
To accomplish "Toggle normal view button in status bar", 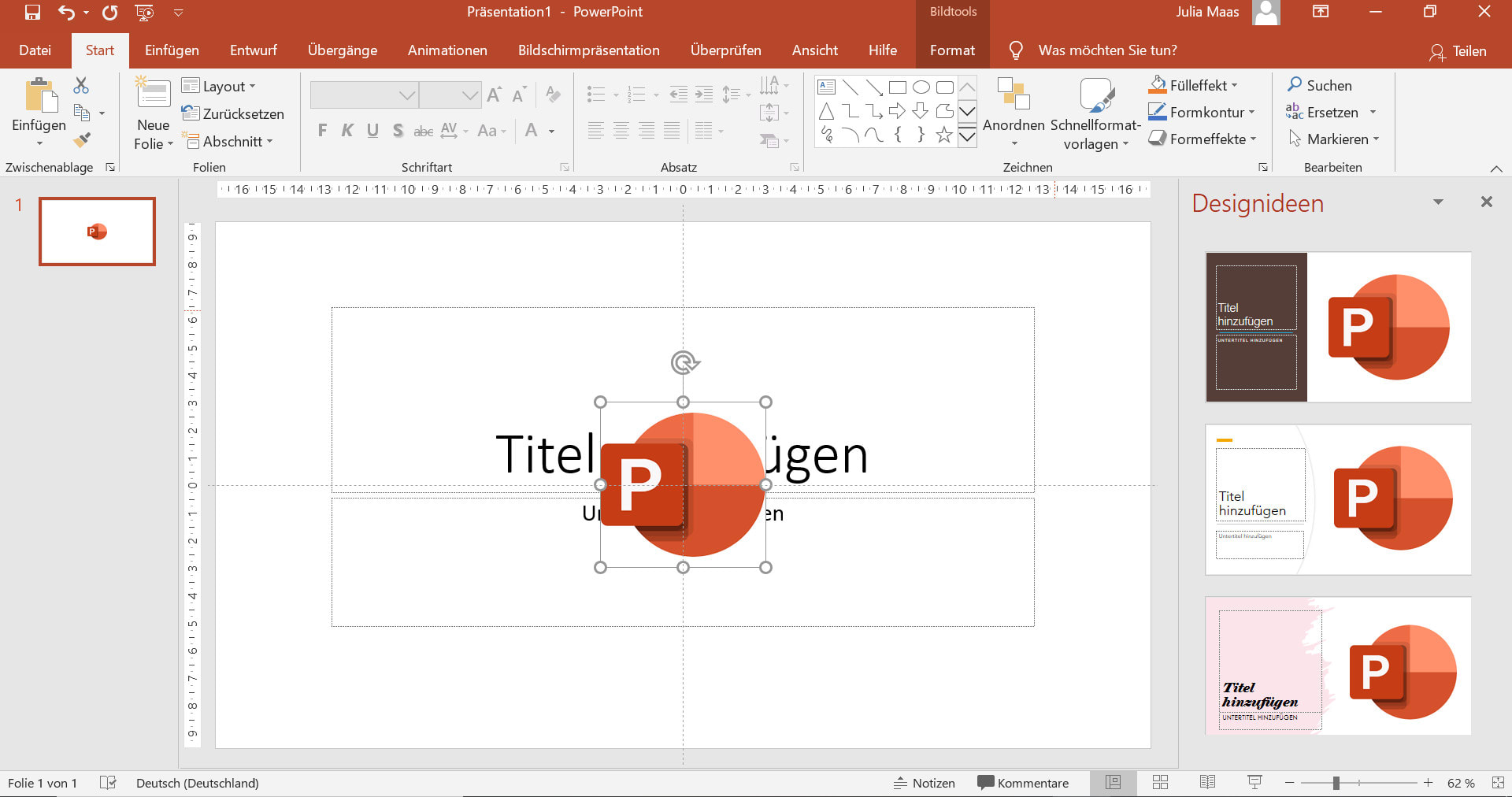I will (1113, 782).
